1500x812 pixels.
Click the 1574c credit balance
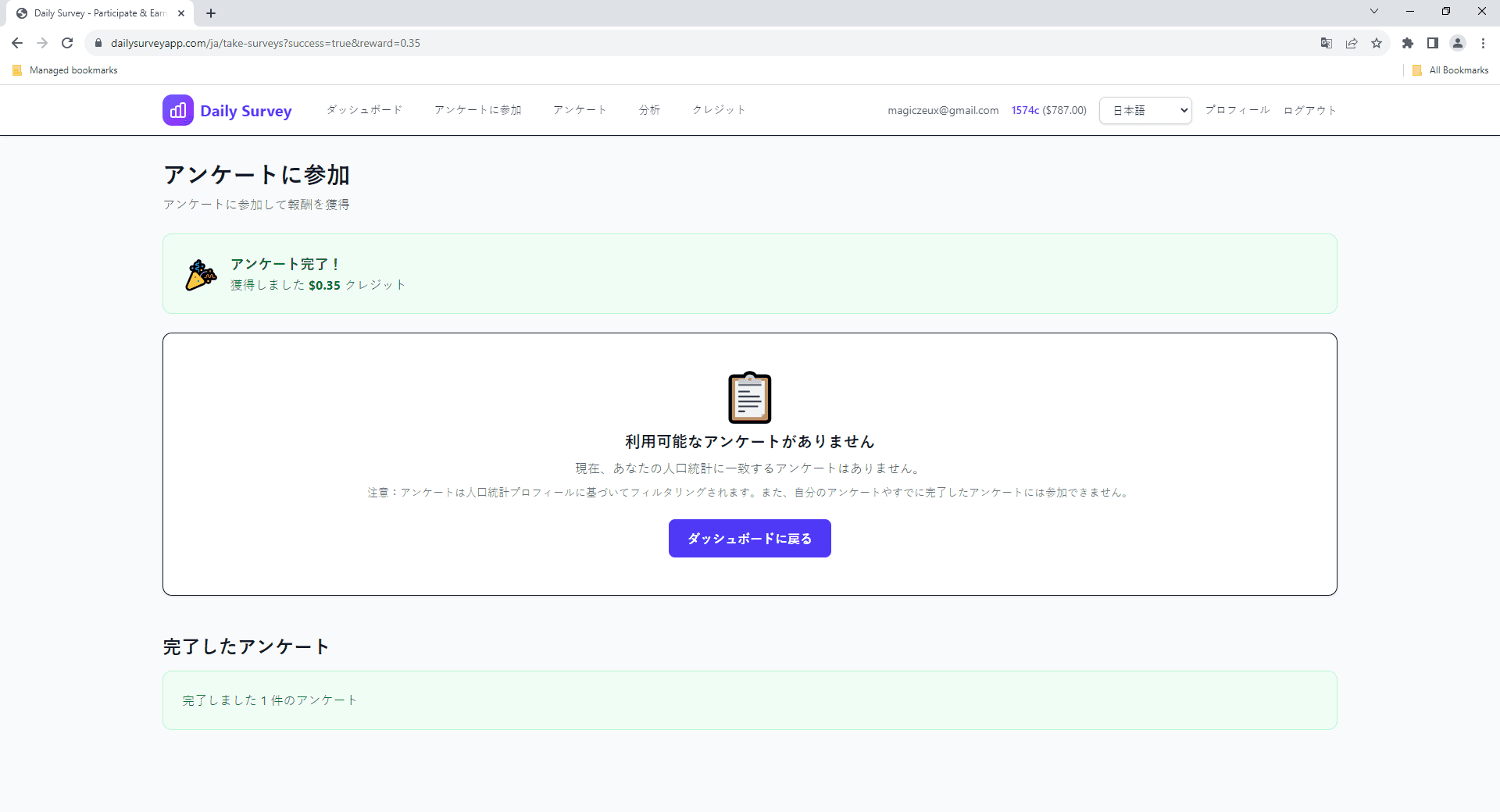pyautogui.click(x=1024, y=110)
